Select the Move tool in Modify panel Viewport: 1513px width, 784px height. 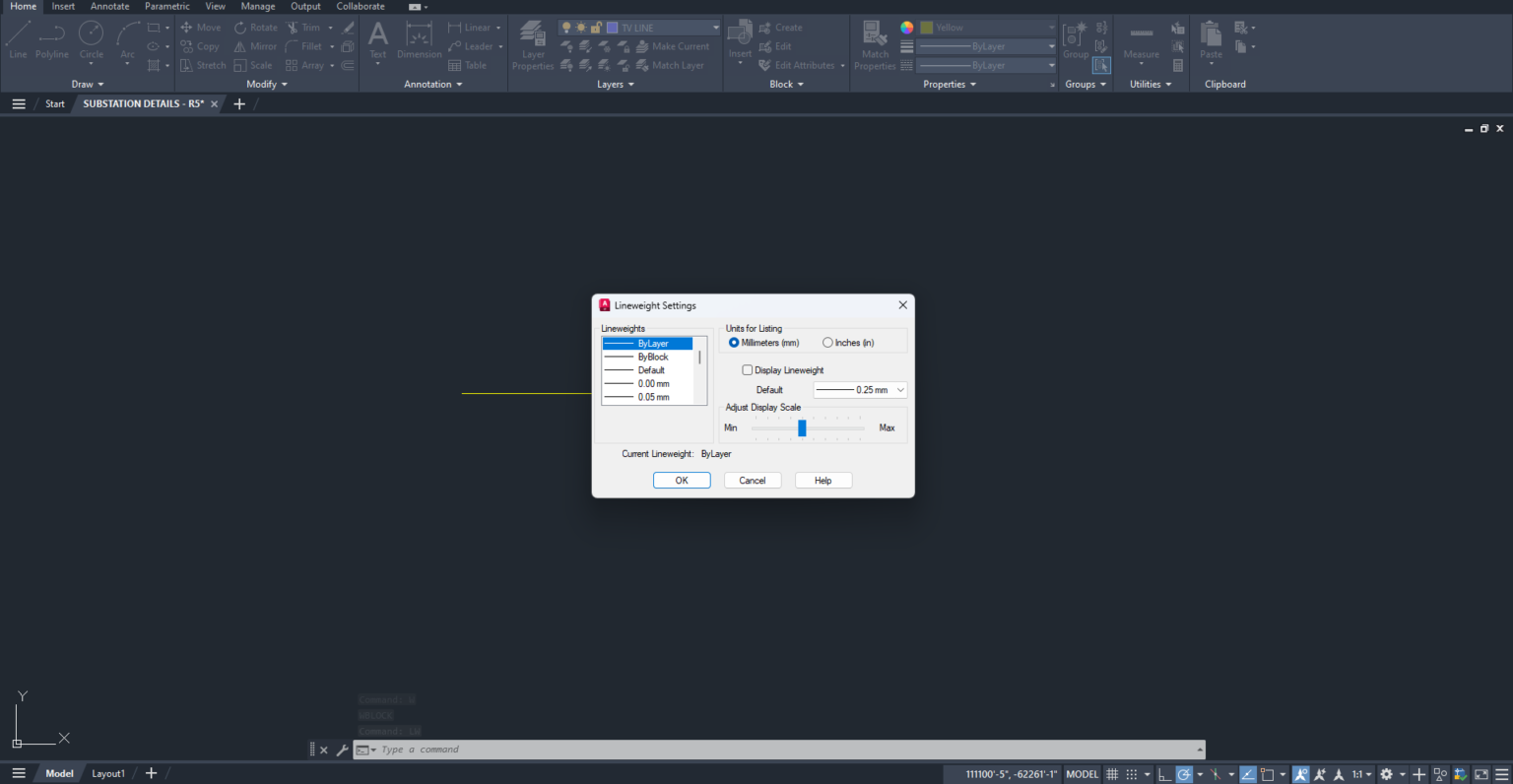tap(201, 27)
